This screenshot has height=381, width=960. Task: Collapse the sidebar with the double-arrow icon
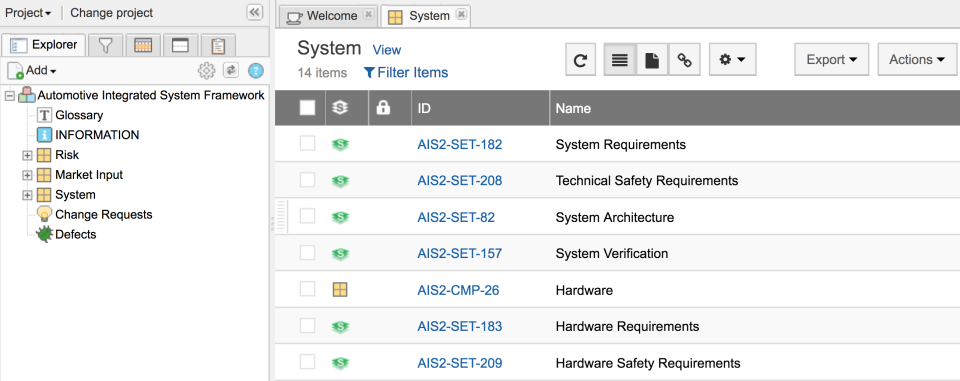pyautogui.click(x=254, y=12)
